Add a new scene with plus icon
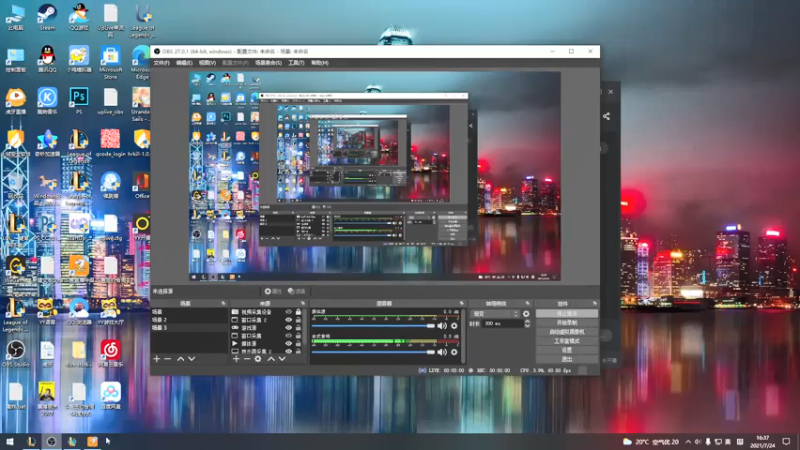The image size is (800, 450). click(157, 359)
